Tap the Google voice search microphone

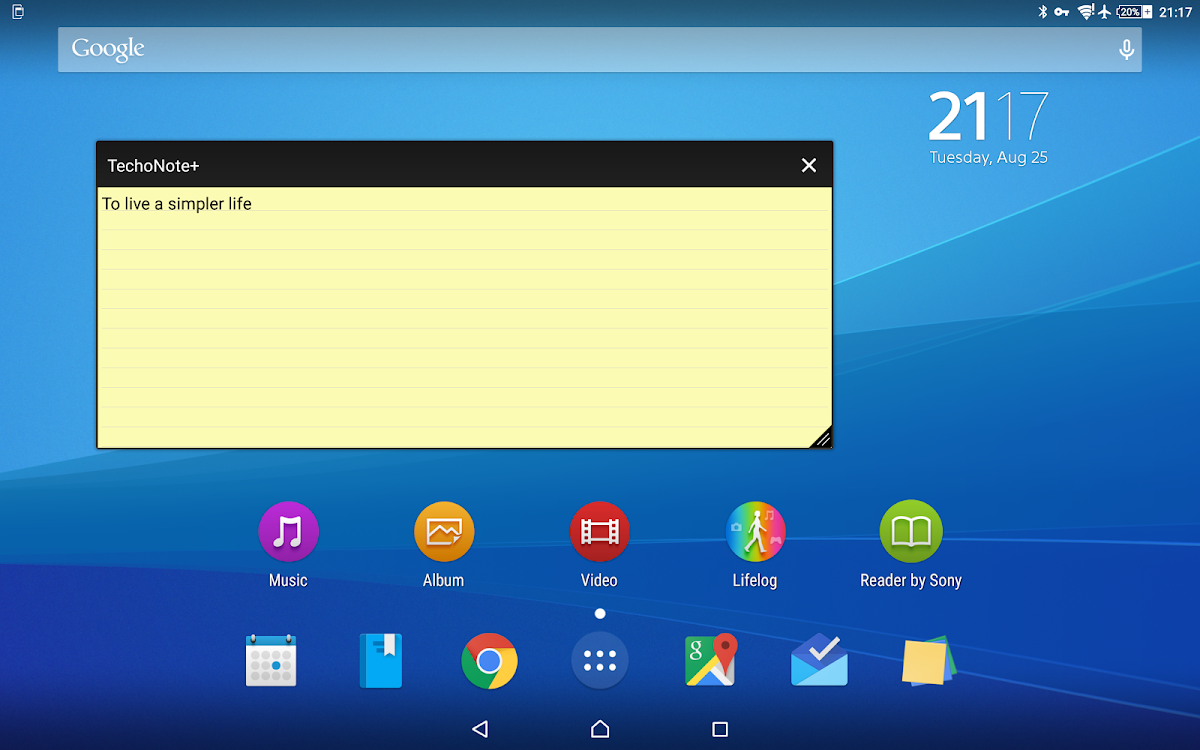click(x=1126, y=50)
